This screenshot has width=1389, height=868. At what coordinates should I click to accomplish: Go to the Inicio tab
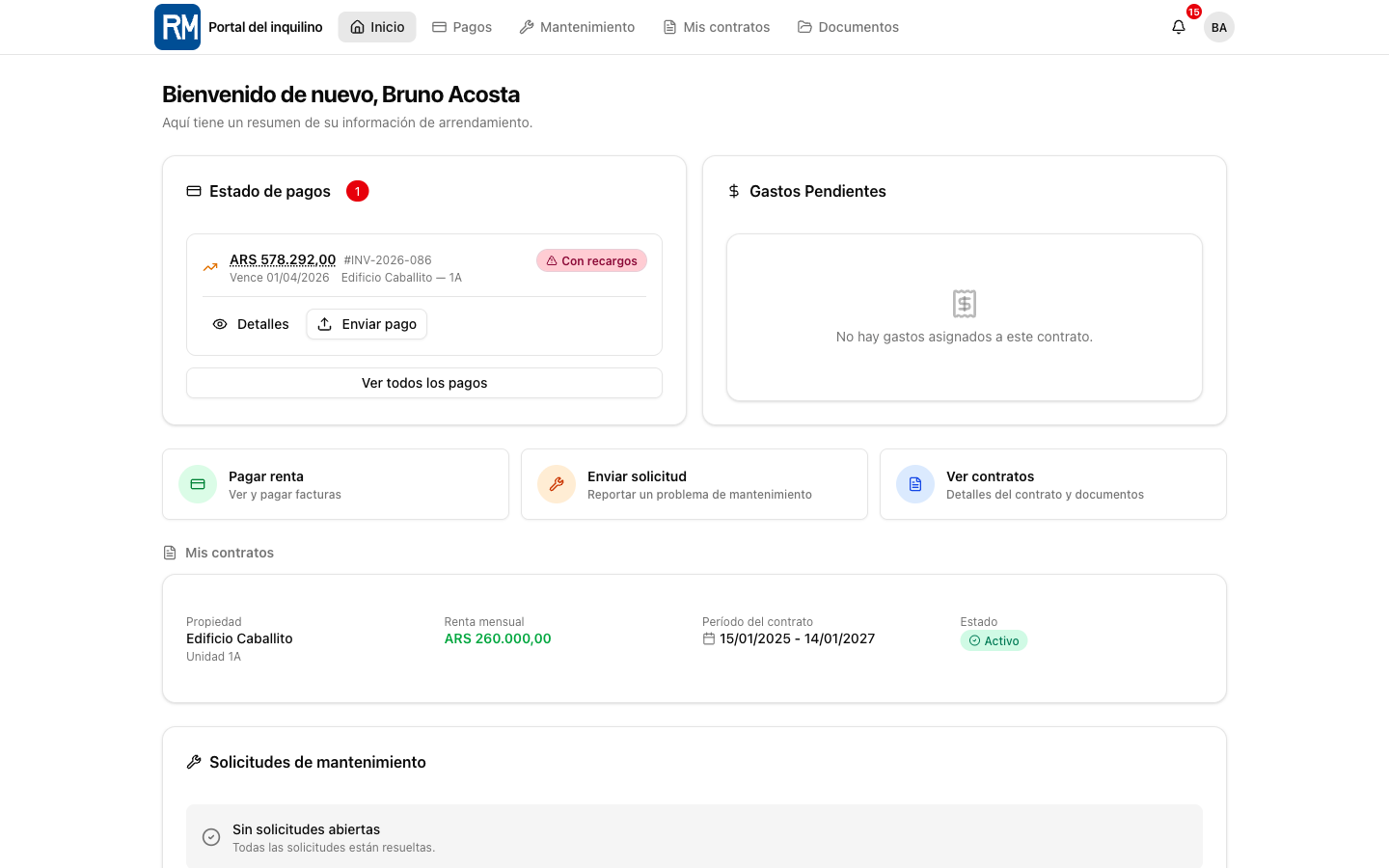[x=377, y=27]
